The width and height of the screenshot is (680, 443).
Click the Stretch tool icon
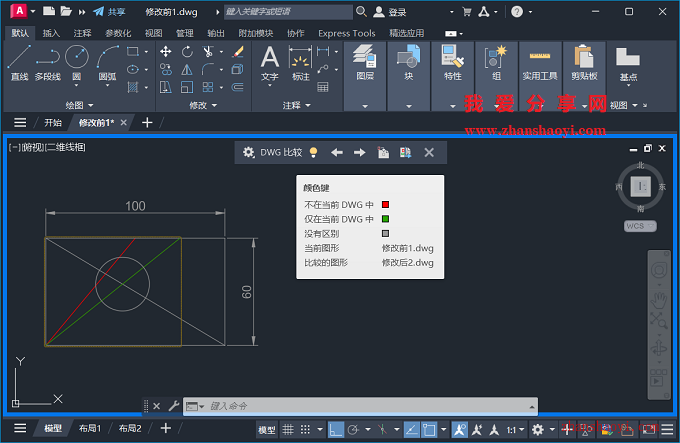(165, 87)
